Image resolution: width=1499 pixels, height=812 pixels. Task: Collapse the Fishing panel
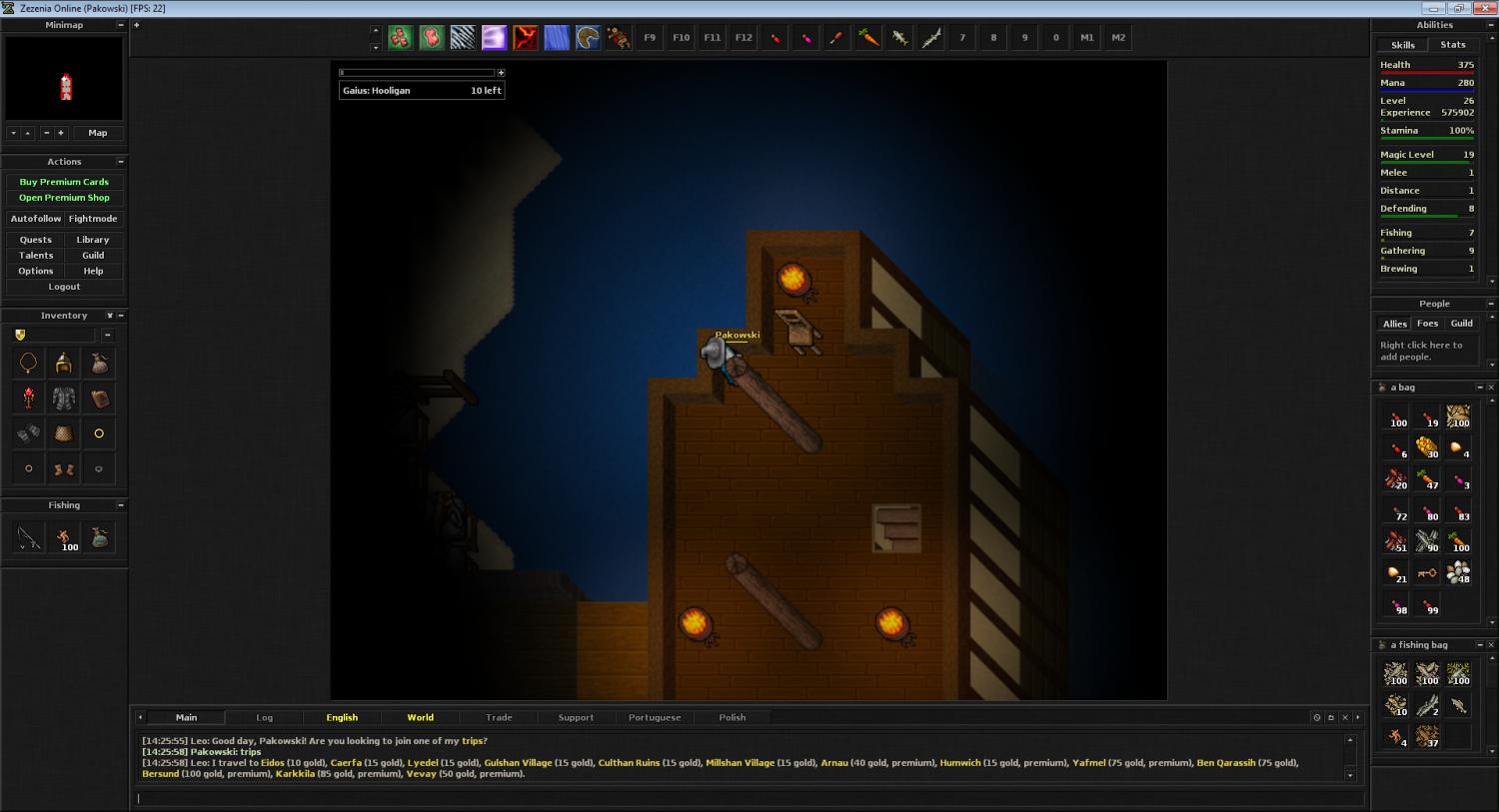121,505
